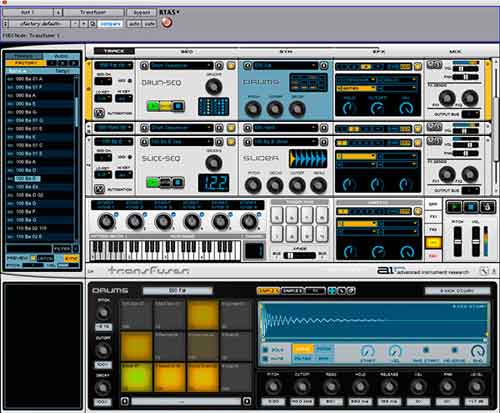Click the Automation icon in the drum track

99,113
